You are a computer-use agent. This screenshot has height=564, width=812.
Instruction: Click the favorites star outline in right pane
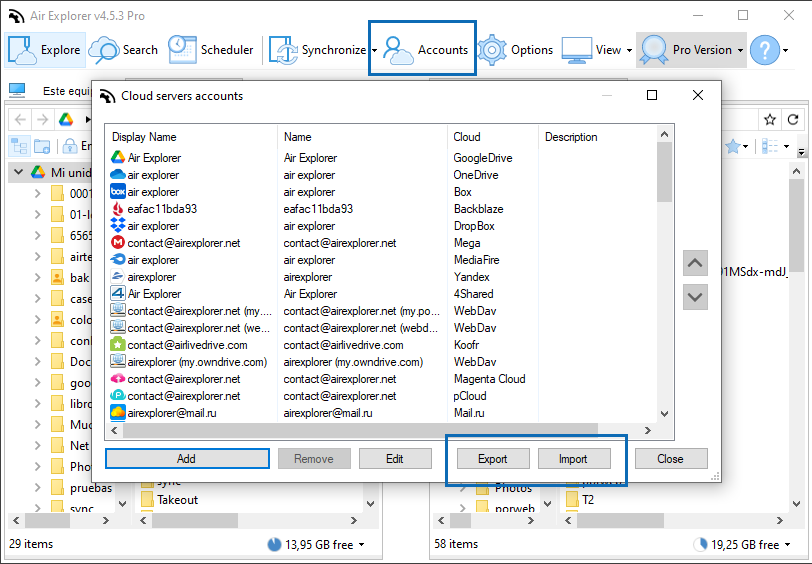point(770,120)
